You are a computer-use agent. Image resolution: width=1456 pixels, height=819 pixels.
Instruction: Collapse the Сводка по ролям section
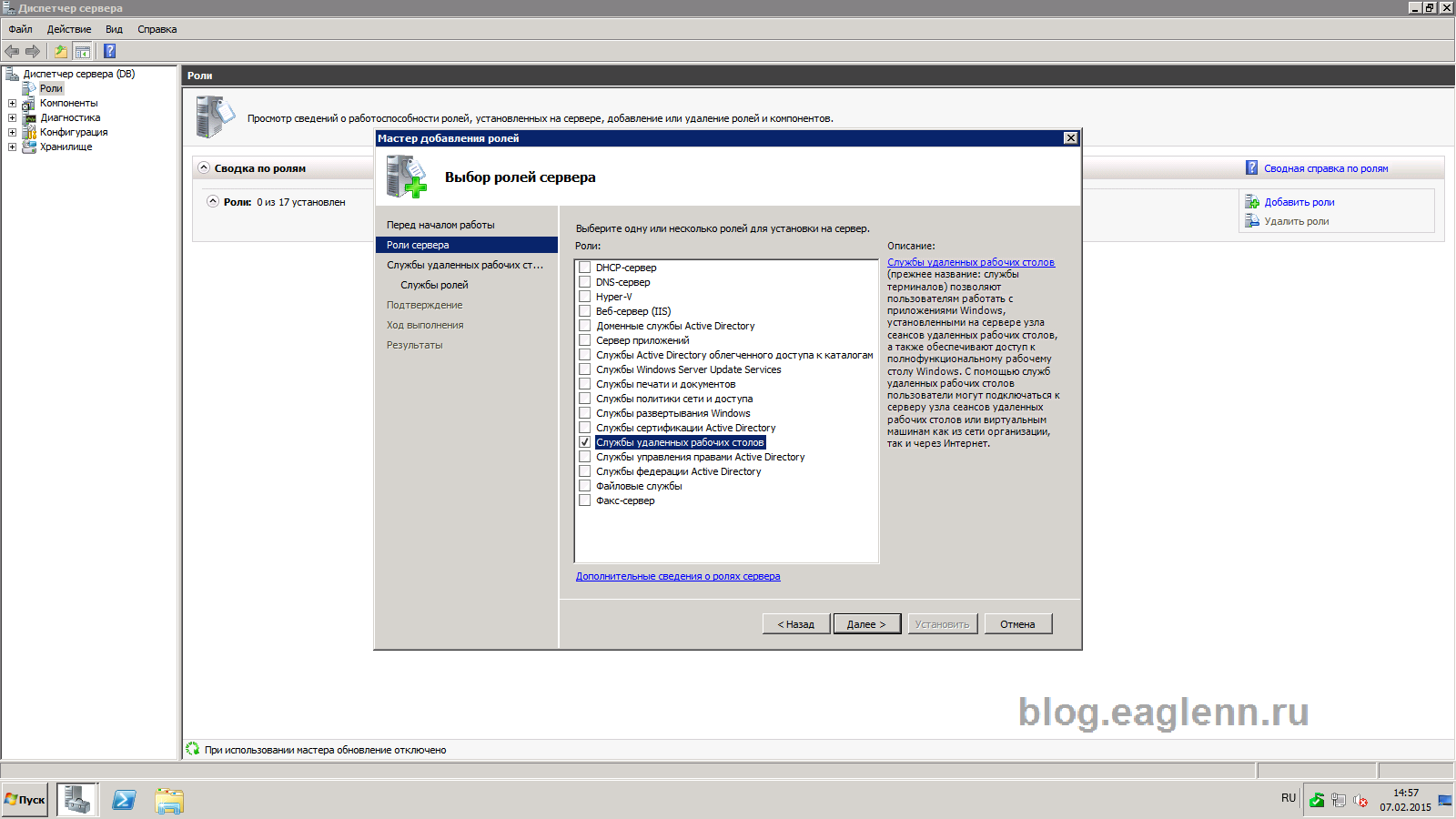coord(204,167)
